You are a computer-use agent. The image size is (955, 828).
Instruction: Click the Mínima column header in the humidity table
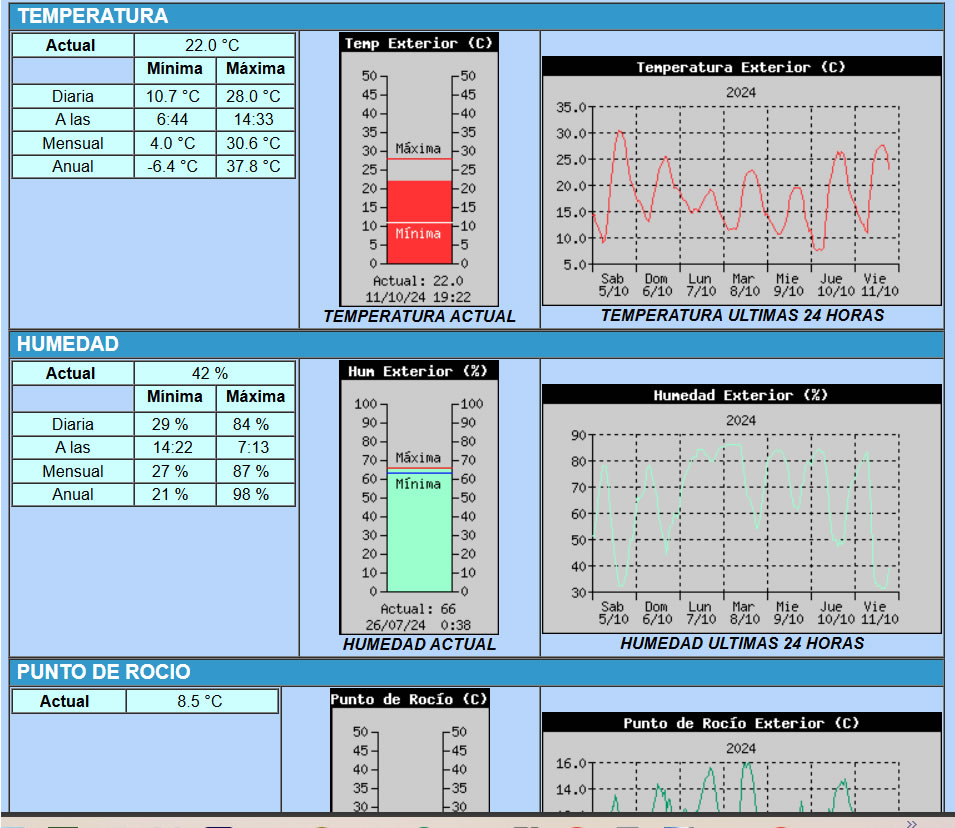(175, 396)
